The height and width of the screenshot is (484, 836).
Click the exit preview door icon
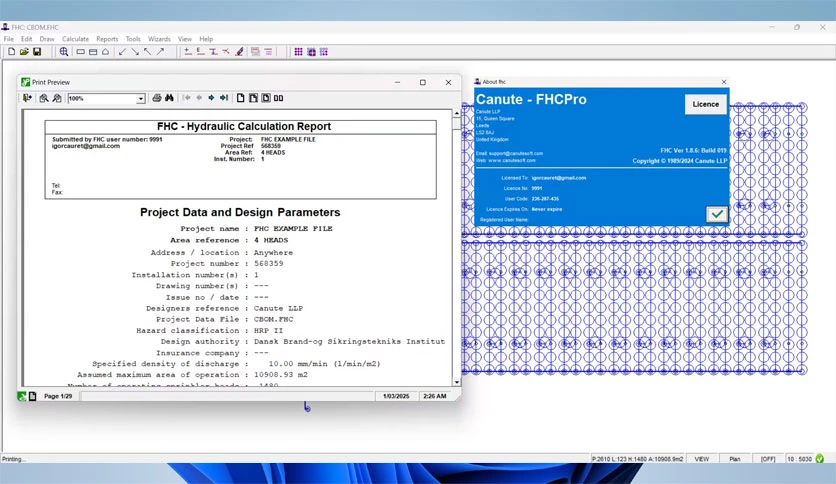(x=27, y=98)
